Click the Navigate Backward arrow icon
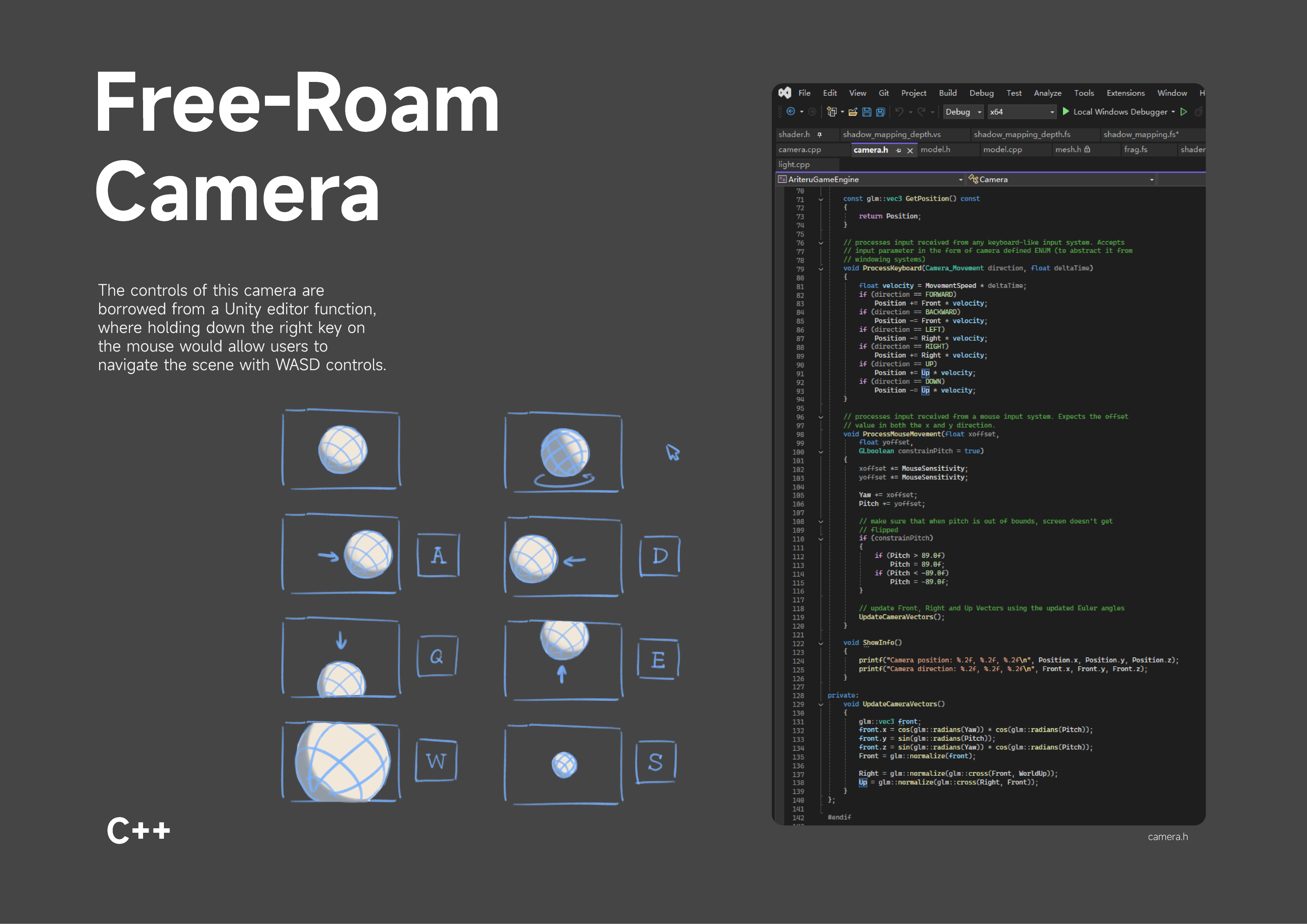The height and width of the screenshot is (924, 1307). tap(791, 111)
